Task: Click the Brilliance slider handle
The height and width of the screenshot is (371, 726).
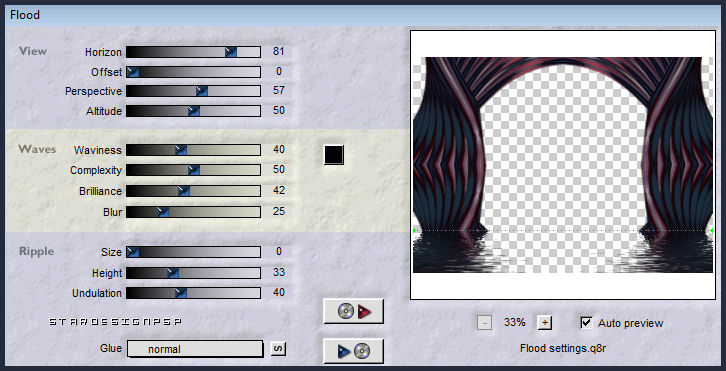Action: coord(184,191)
